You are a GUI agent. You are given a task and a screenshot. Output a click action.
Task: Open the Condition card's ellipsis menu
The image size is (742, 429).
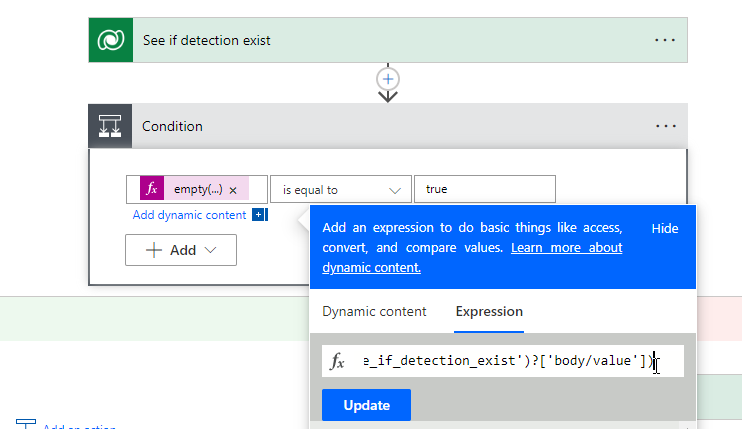666,126
